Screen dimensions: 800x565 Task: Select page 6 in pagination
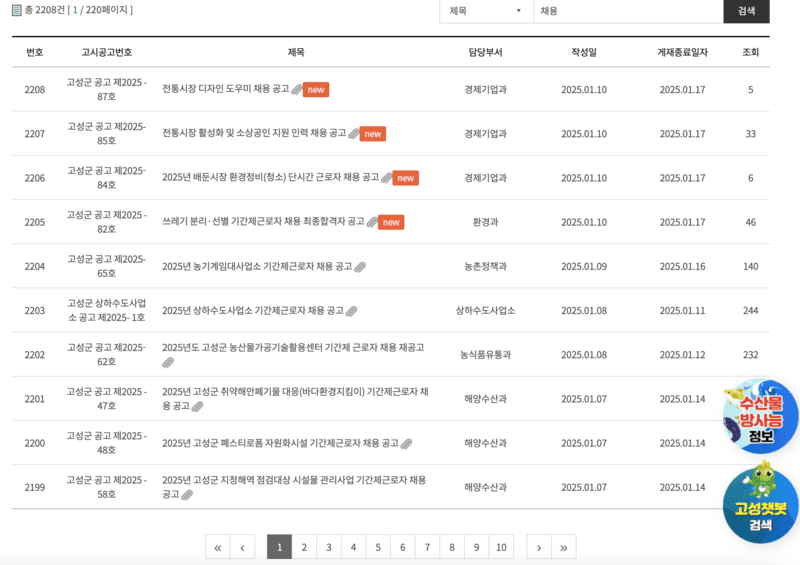tap(403, 547)
